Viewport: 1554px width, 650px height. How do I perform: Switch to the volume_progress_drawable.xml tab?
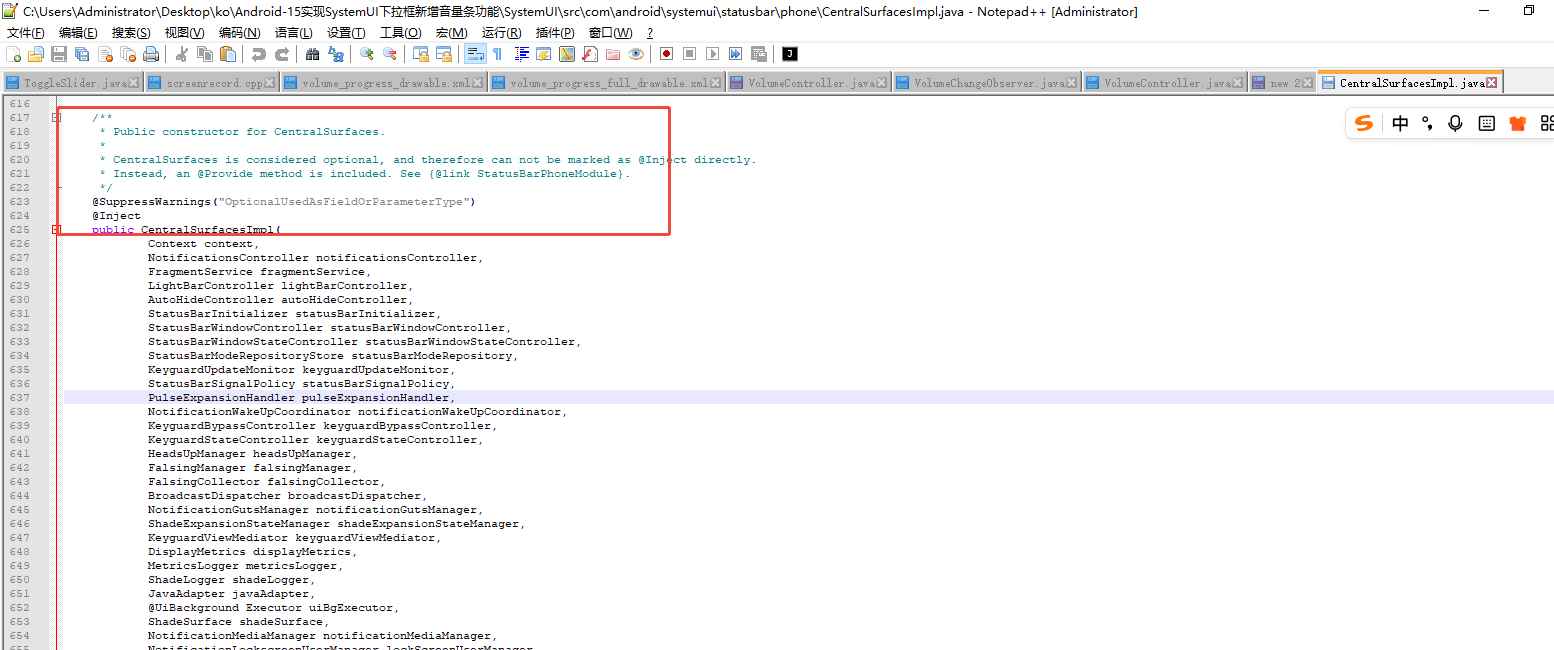pyautogui.click(x=383, y=83)
